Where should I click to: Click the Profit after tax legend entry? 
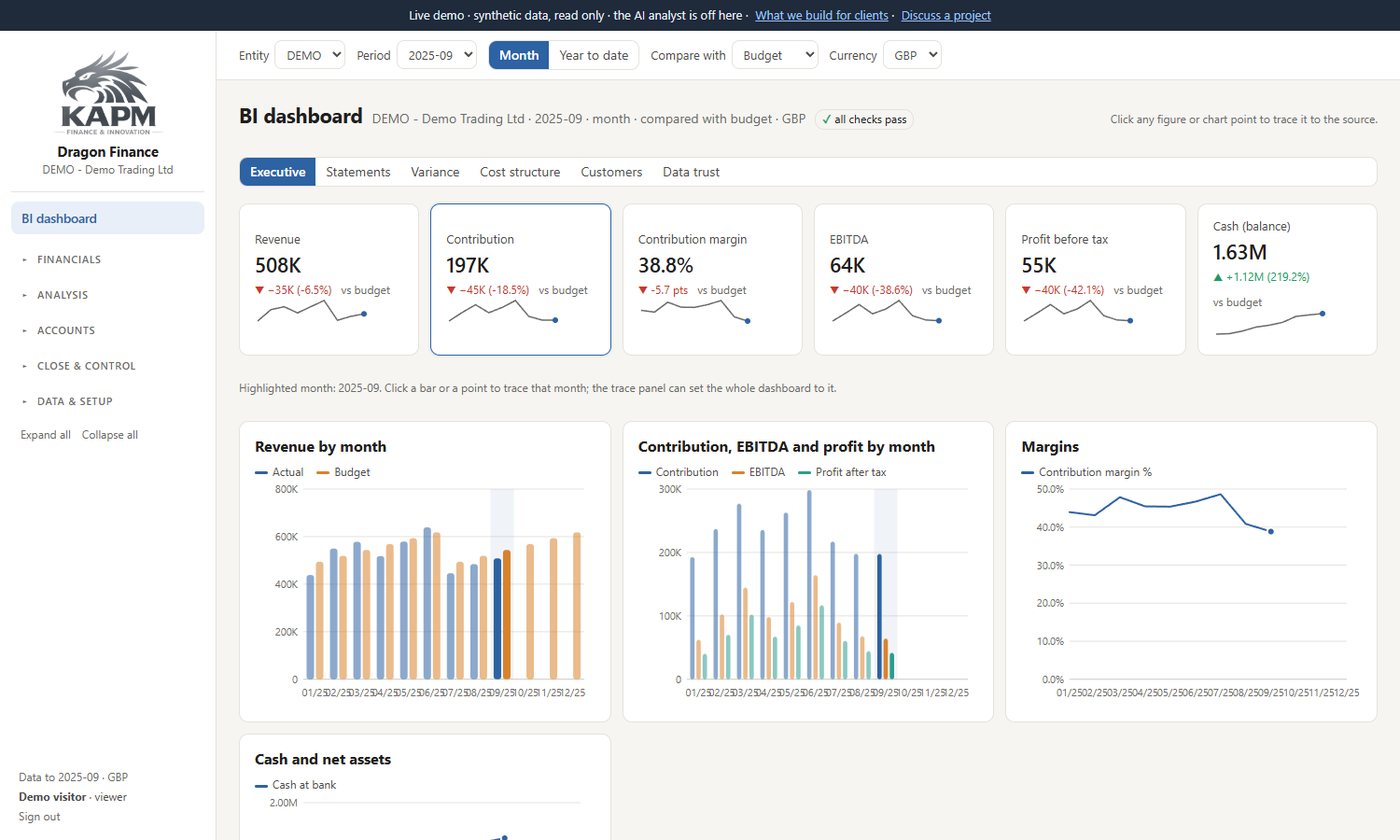click(842, 472)
